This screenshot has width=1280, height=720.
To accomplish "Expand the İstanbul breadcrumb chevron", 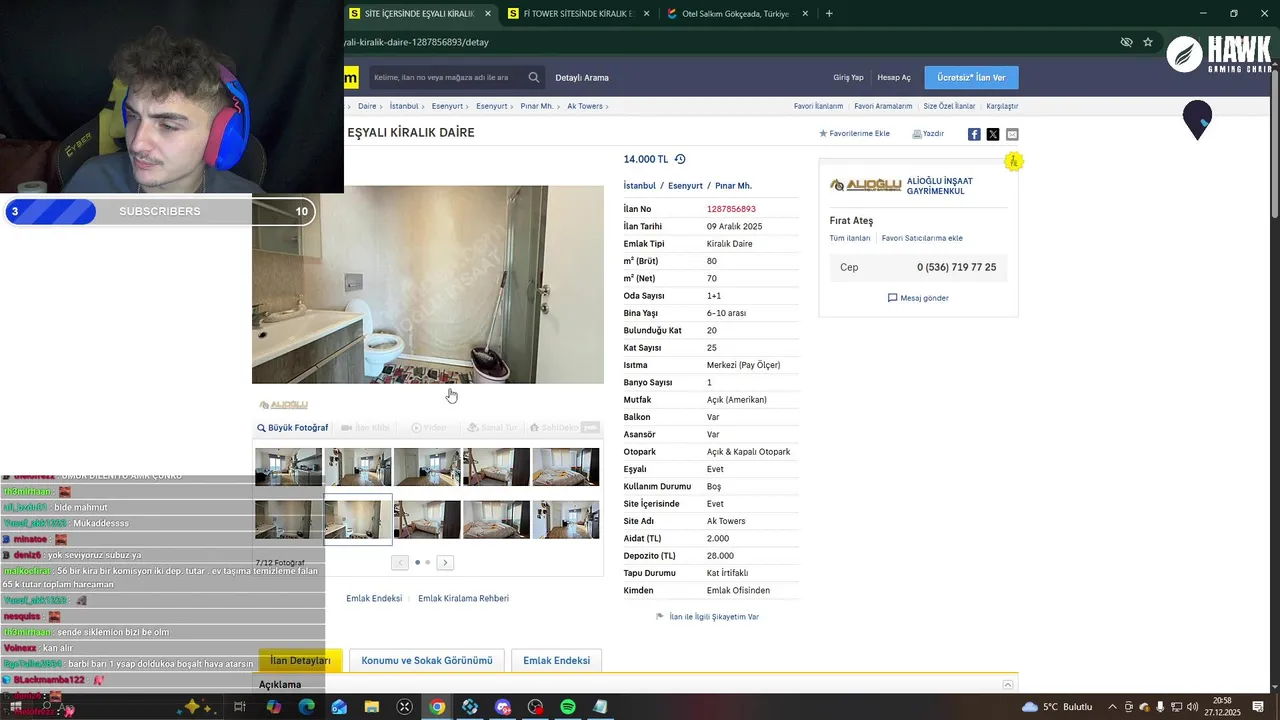I will tap(424, 106).
